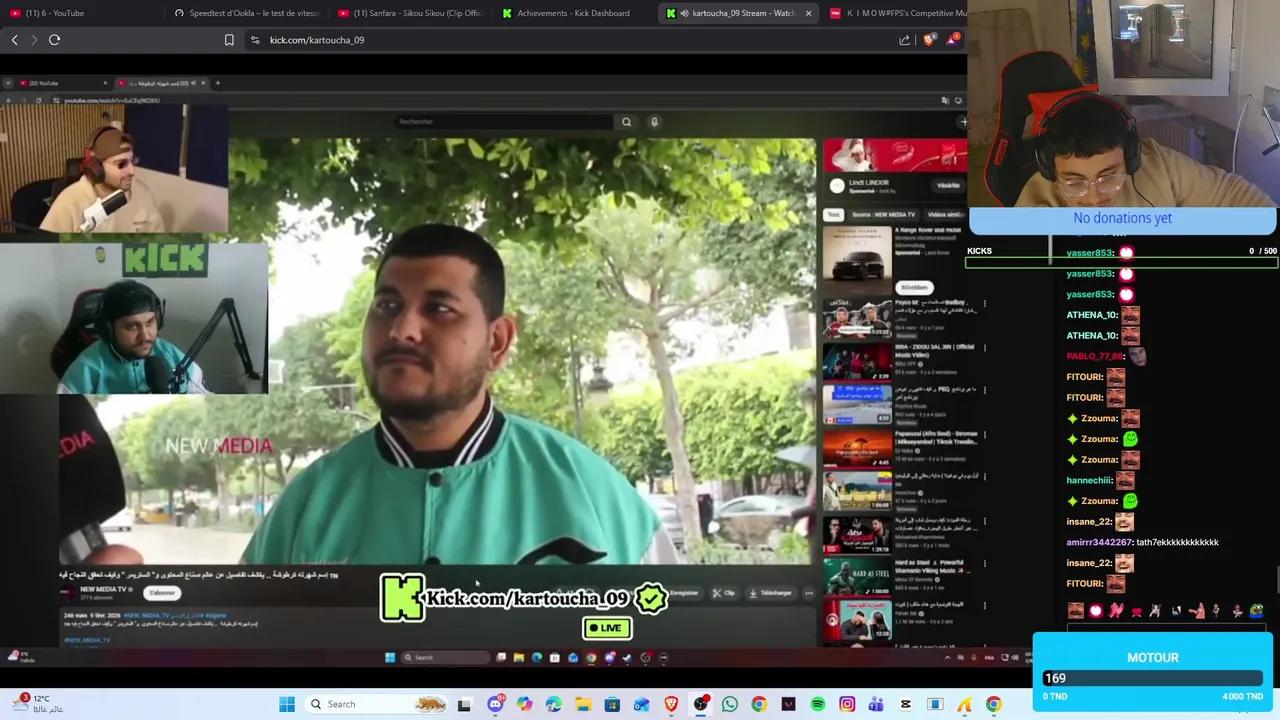Open Brave browser taskbar icon

[671, 704]
